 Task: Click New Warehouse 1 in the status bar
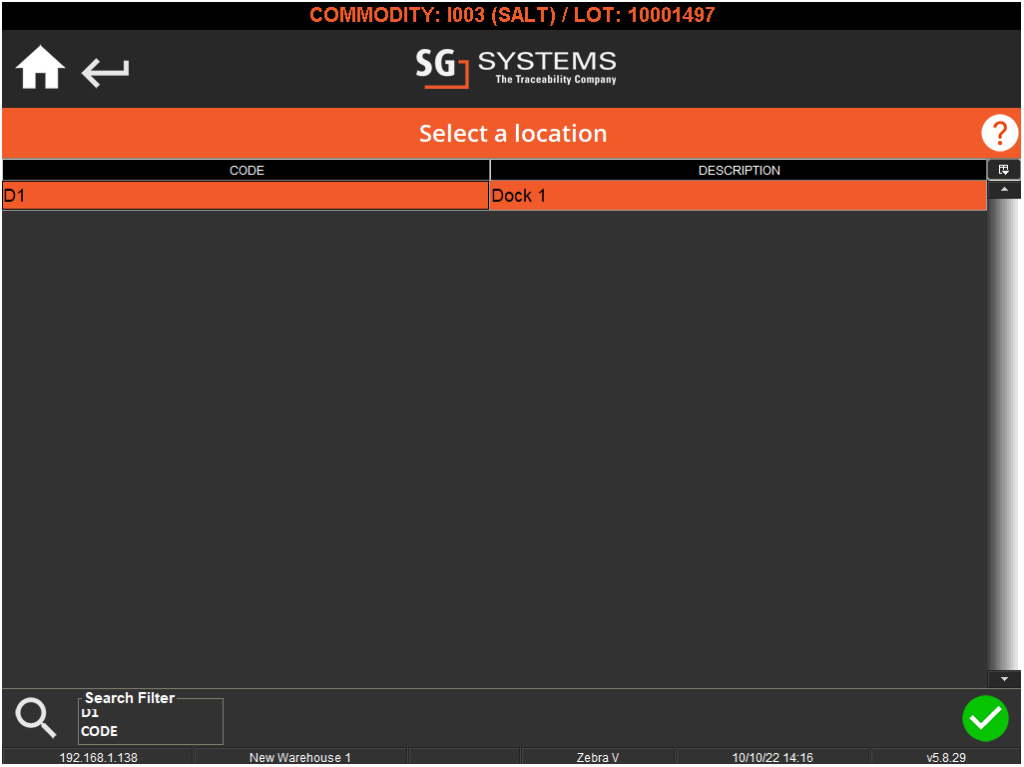(300, 757)
